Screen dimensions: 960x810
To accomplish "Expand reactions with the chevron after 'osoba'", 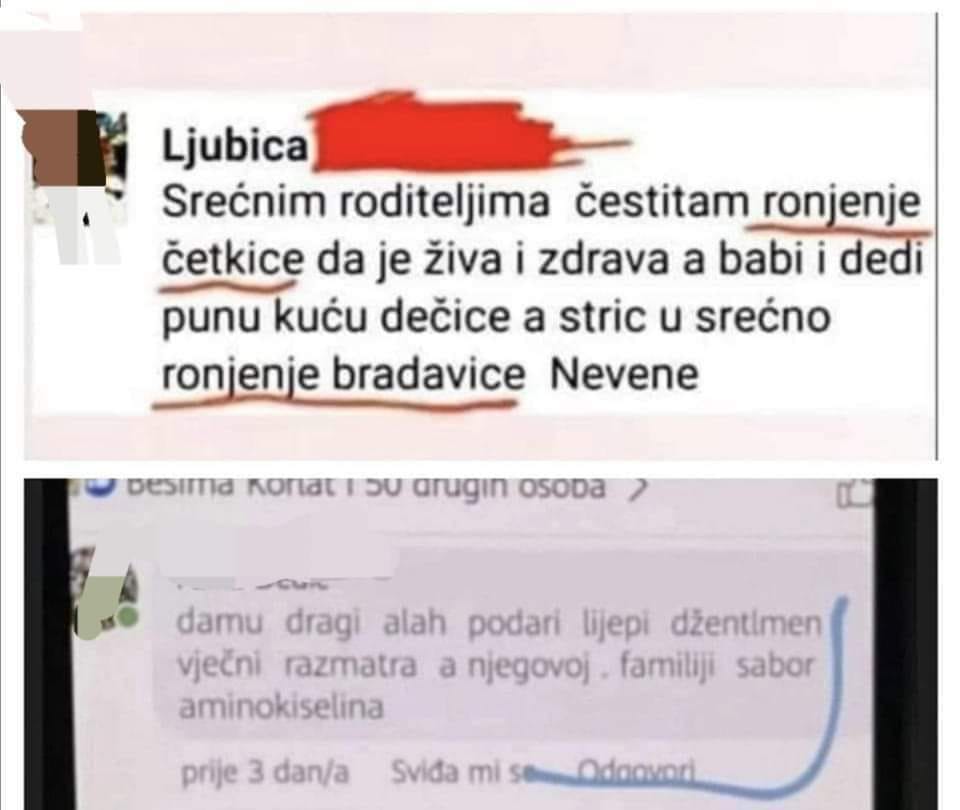I will click(638, 489).
